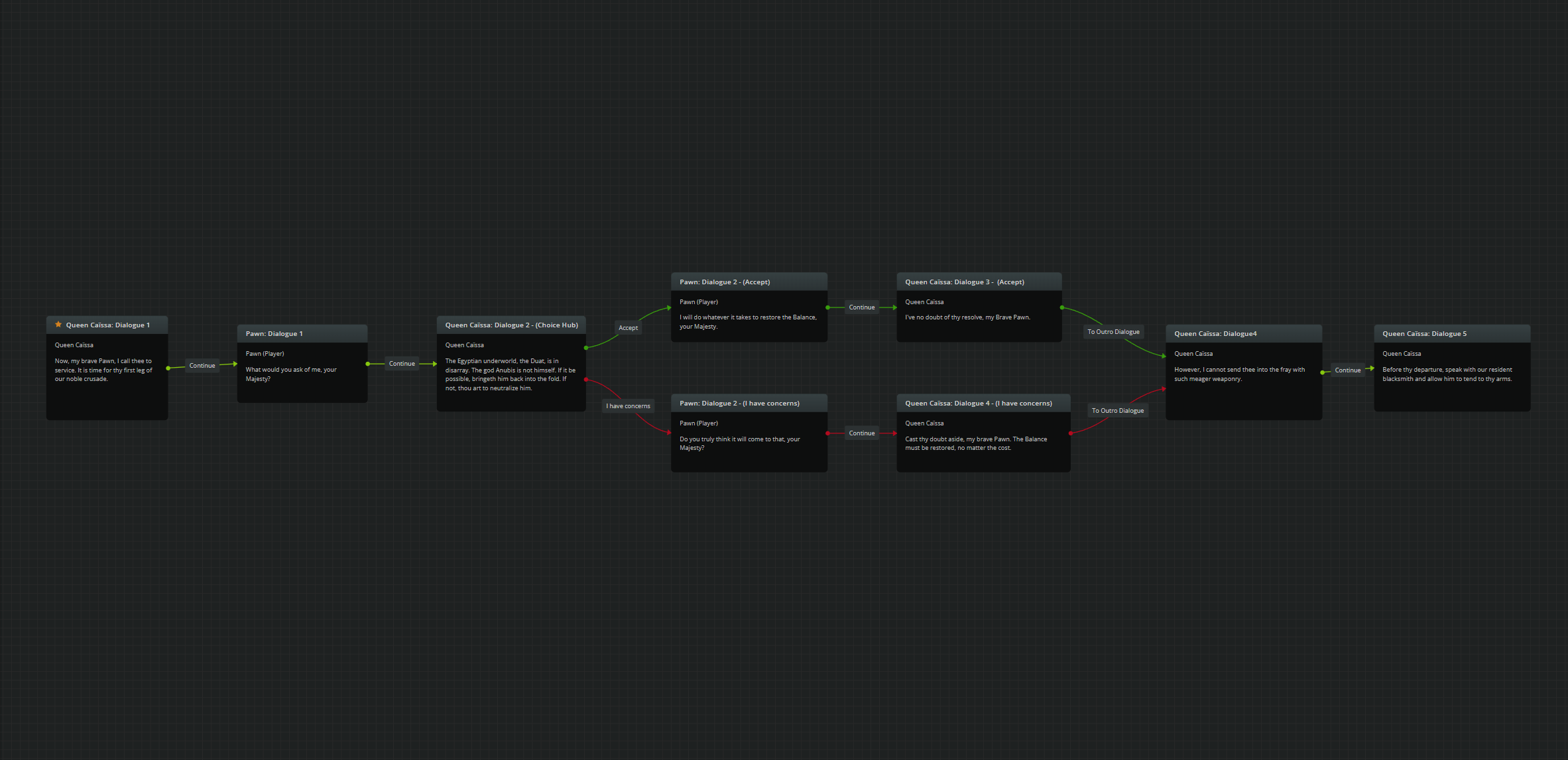This screenshot has height=760, width=1568.
Task: Click Continue label after Queen Caïssa Dialogue 1
Action: click(202, 366)
